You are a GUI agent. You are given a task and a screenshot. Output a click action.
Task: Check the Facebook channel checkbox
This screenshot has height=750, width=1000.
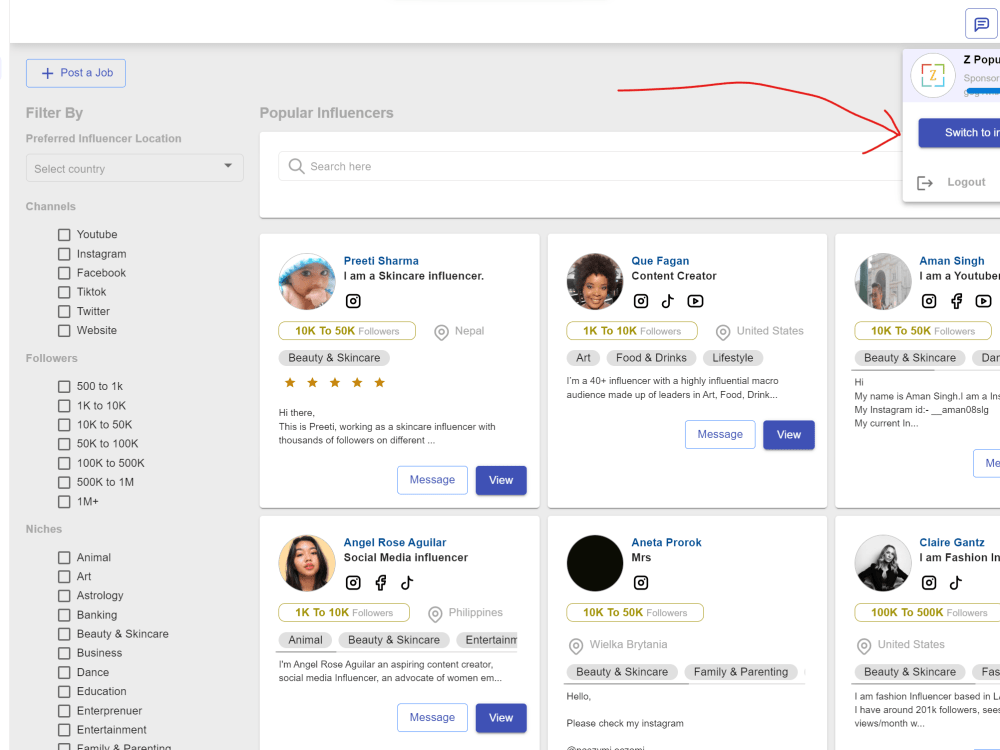click(x=64, y=273)
